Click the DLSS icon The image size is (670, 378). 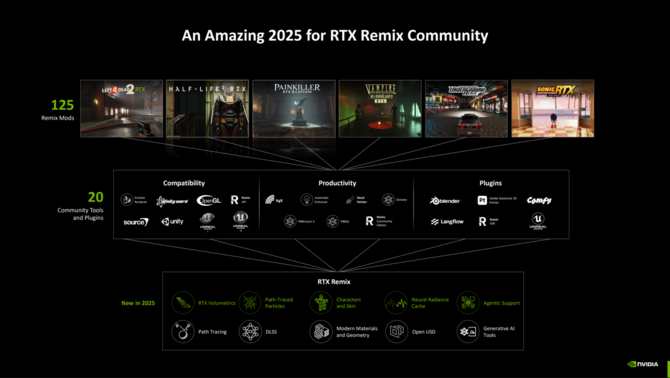250,331
